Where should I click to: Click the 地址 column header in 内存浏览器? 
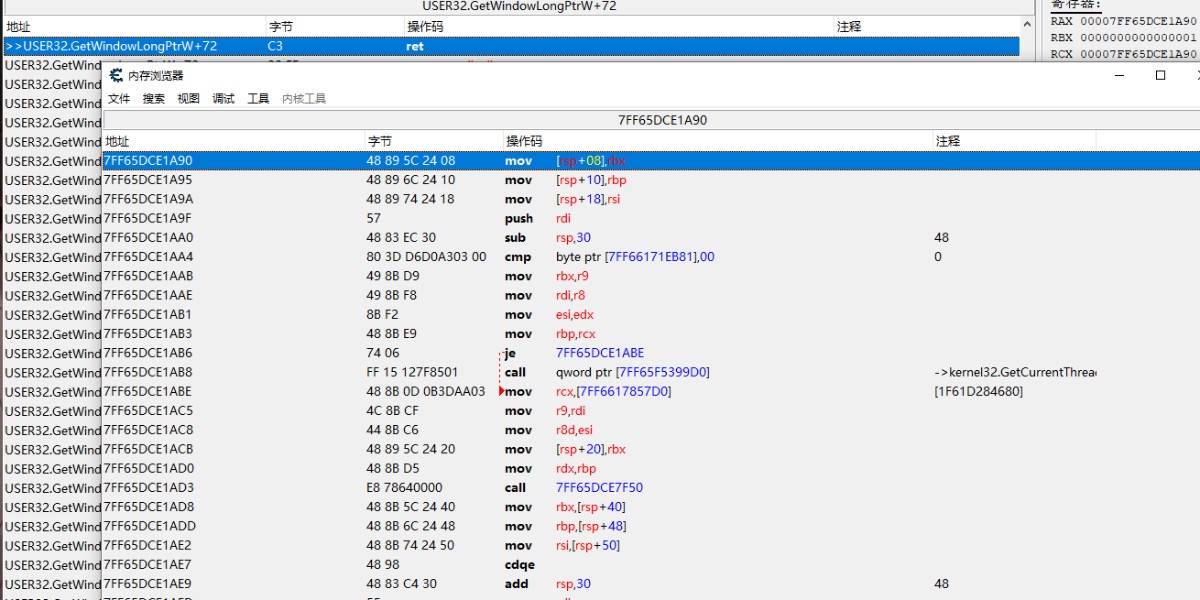click(x=234, y=142)
